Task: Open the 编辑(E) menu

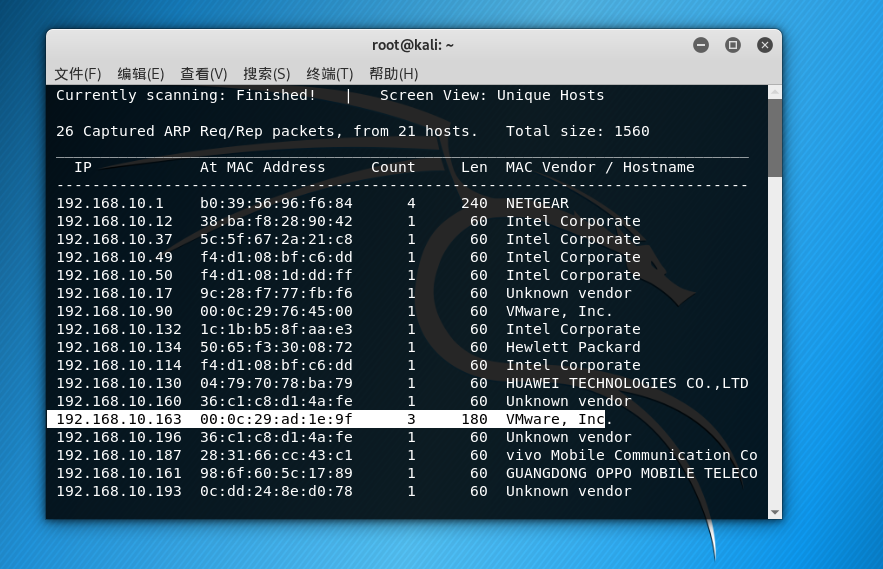Action: [141, 74]
